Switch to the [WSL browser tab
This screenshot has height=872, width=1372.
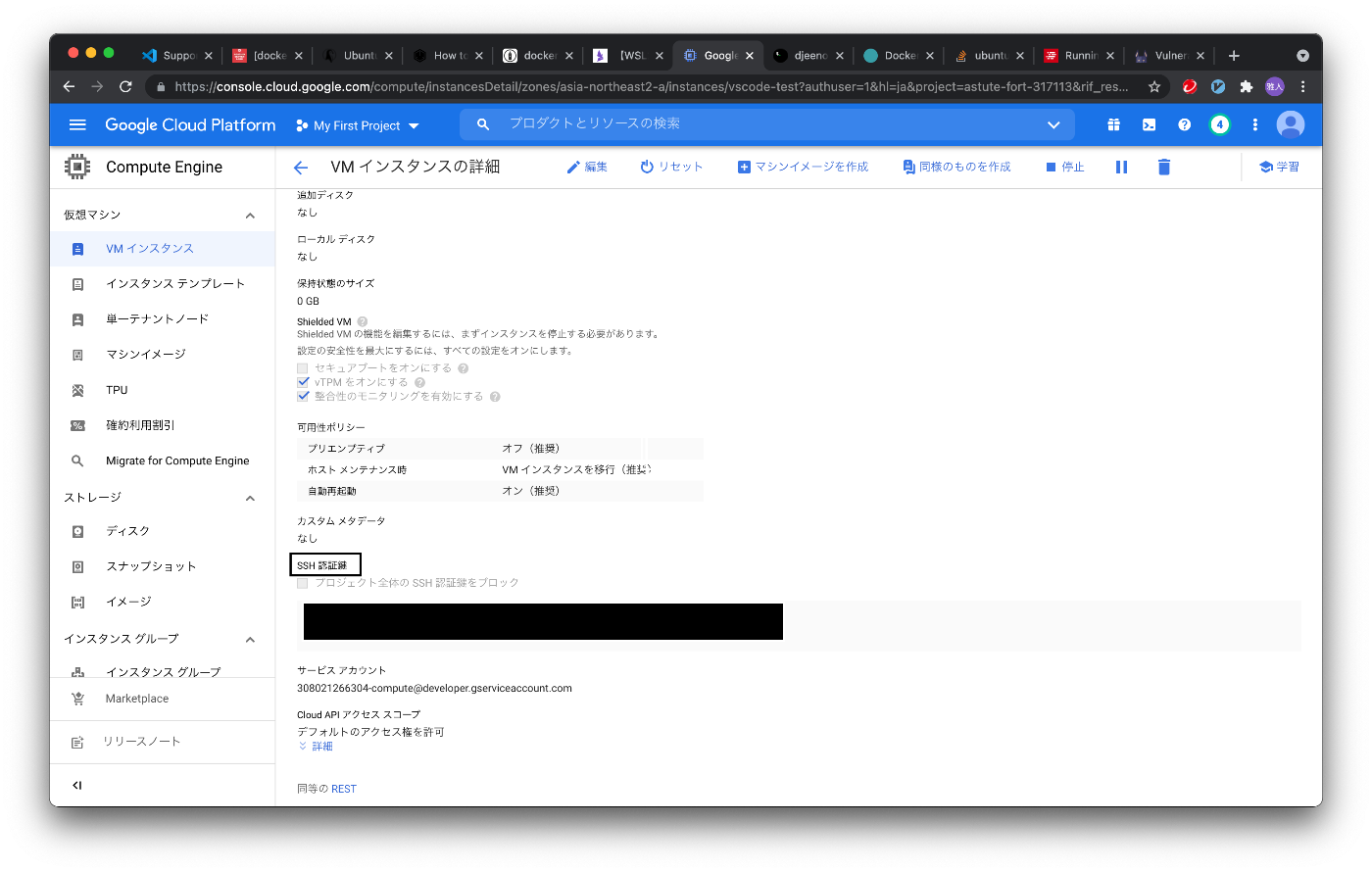click(x=627, y=56)
